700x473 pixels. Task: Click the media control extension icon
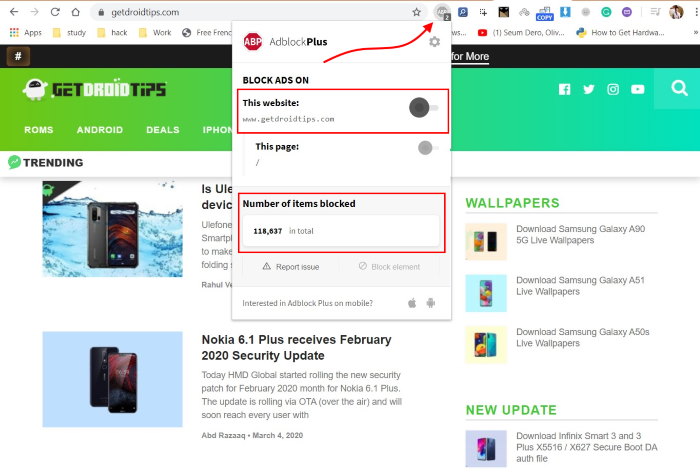pos(655,12)
